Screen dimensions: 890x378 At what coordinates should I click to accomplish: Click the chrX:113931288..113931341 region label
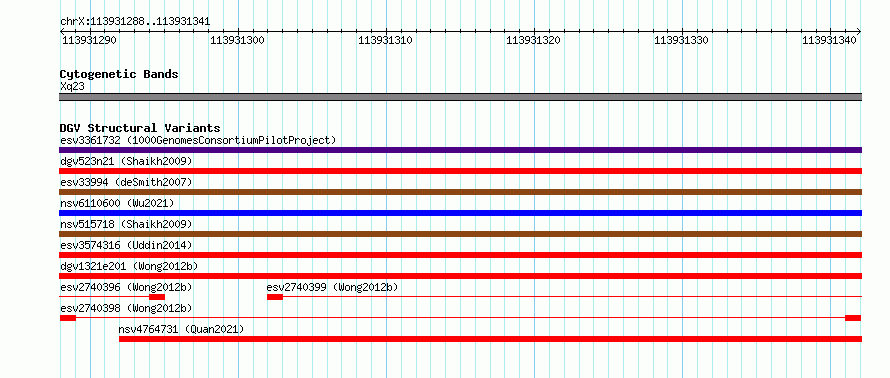tap(135, 22)
